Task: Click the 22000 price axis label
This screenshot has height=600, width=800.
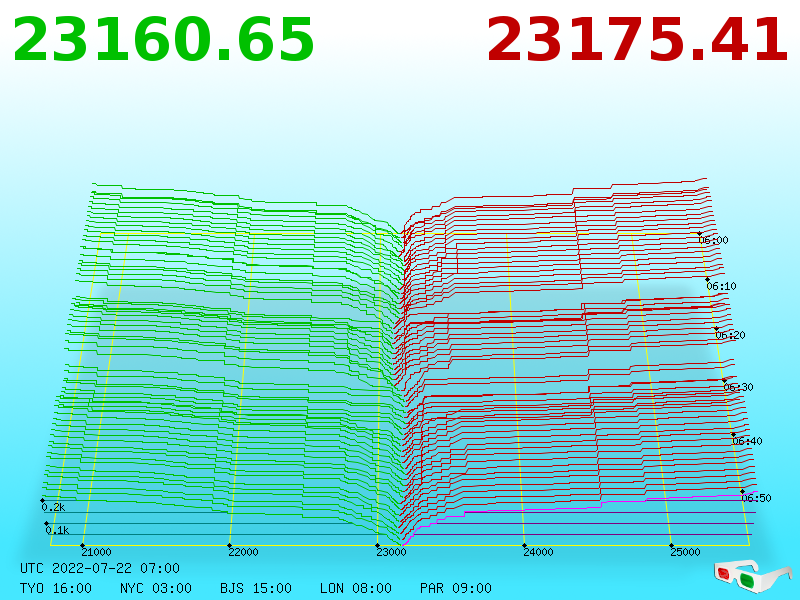Action: click(x=243, y=552)
